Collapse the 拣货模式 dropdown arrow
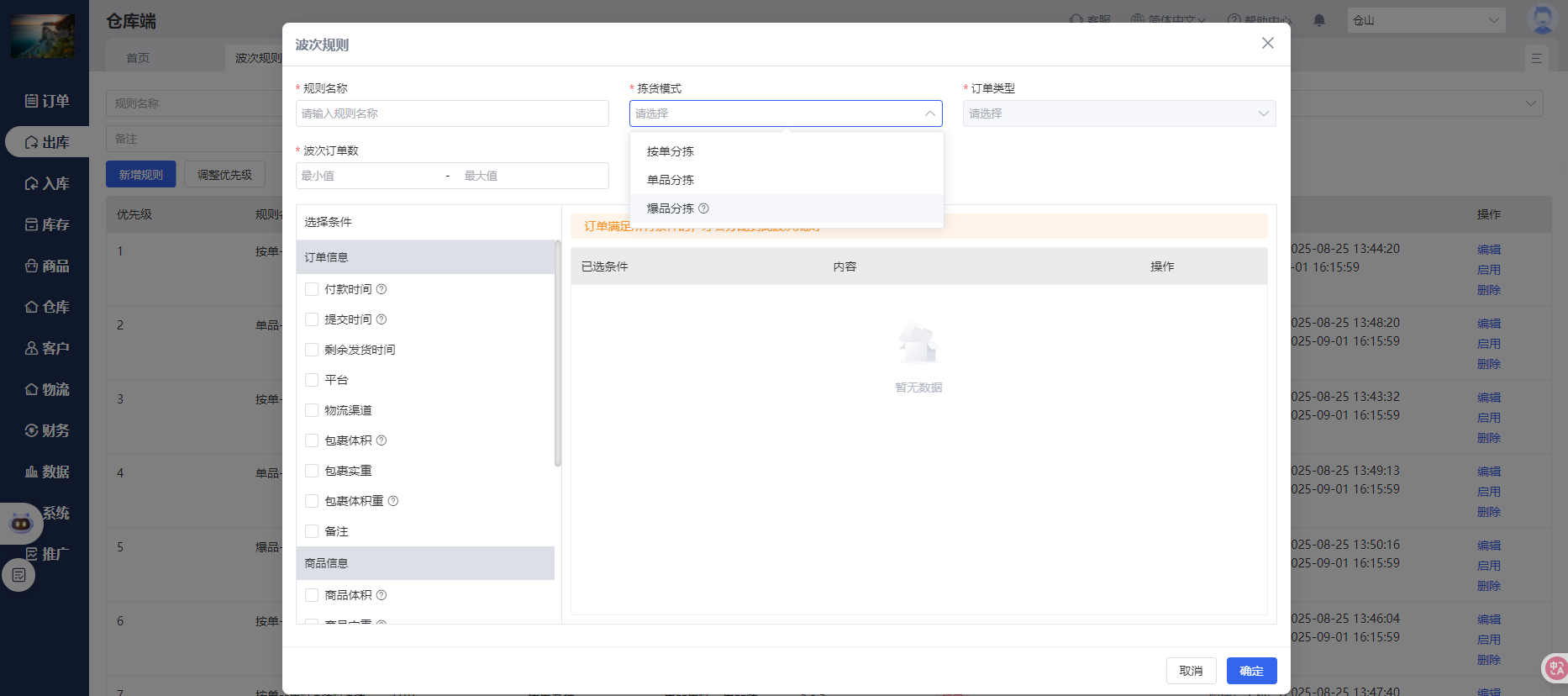Image resolution: width=1568 pixels, height=696 pixels. click(x=929, y=113)
